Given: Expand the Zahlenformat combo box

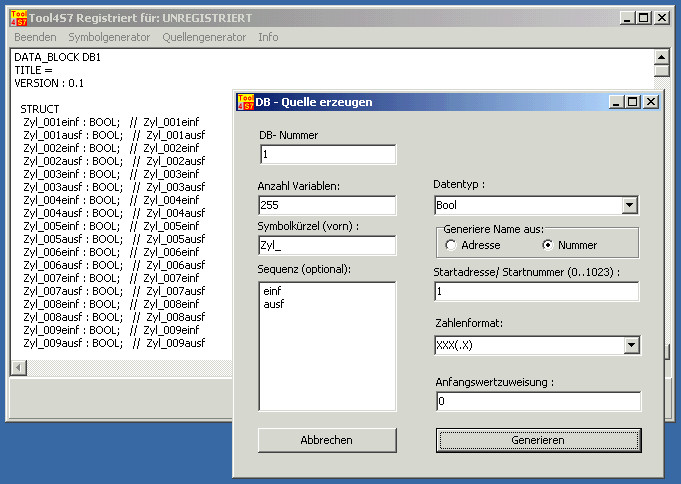Looking at the screenshot, I should pos(629,345).
